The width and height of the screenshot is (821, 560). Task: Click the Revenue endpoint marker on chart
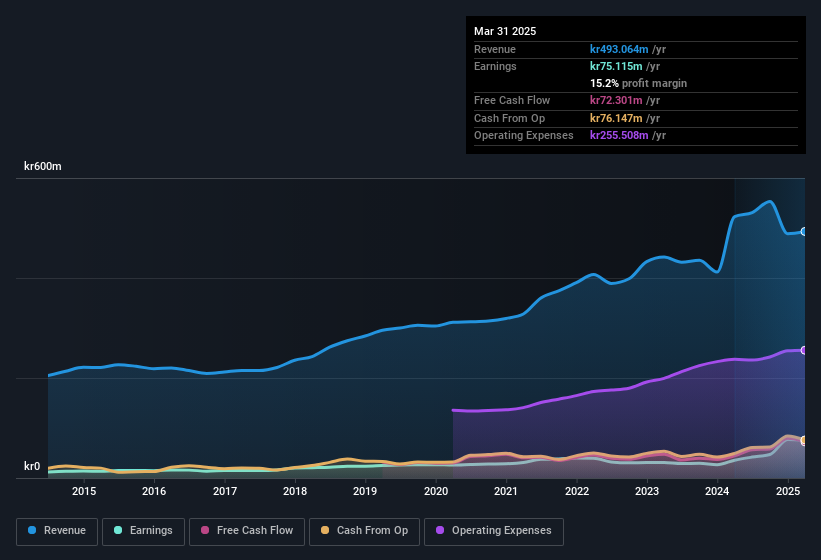click(x=804, y=231)
